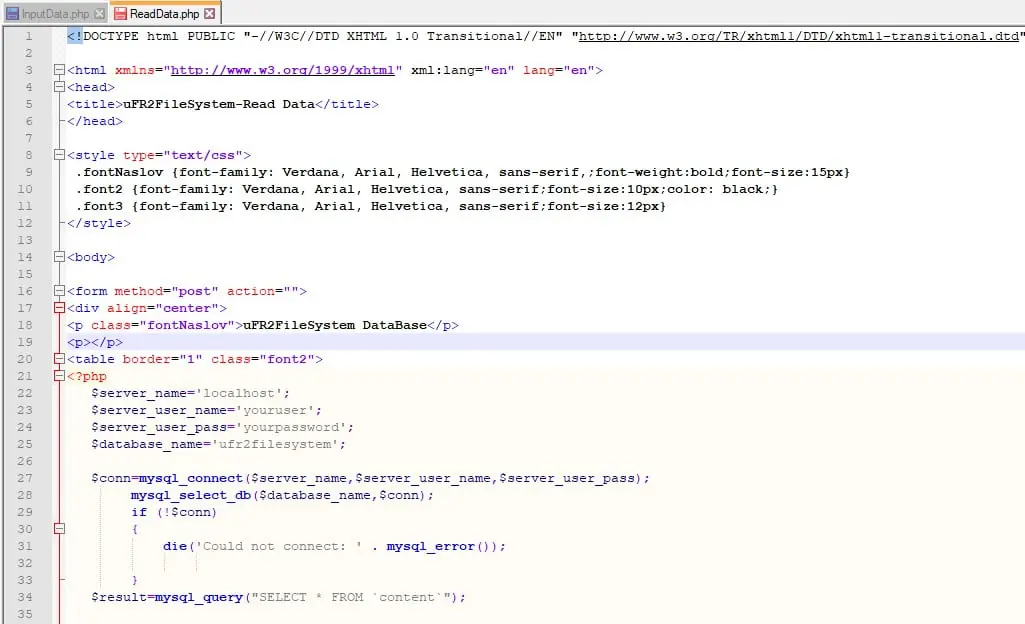Open the www.w3.org/1999/xhtml link
Viewport: 1025px width, 624px height.
pos(282,70)
